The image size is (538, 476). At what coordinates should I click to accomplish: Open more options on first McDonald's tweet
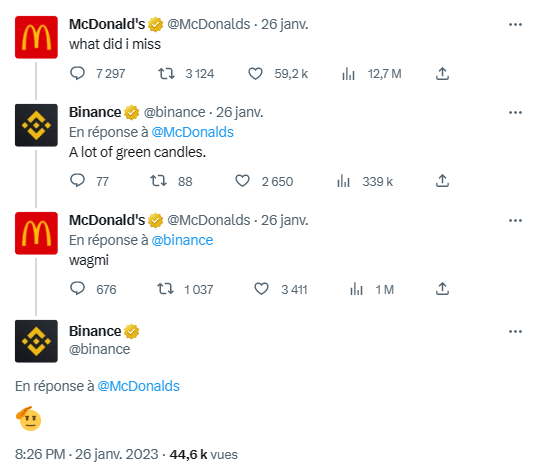(515, 24)
